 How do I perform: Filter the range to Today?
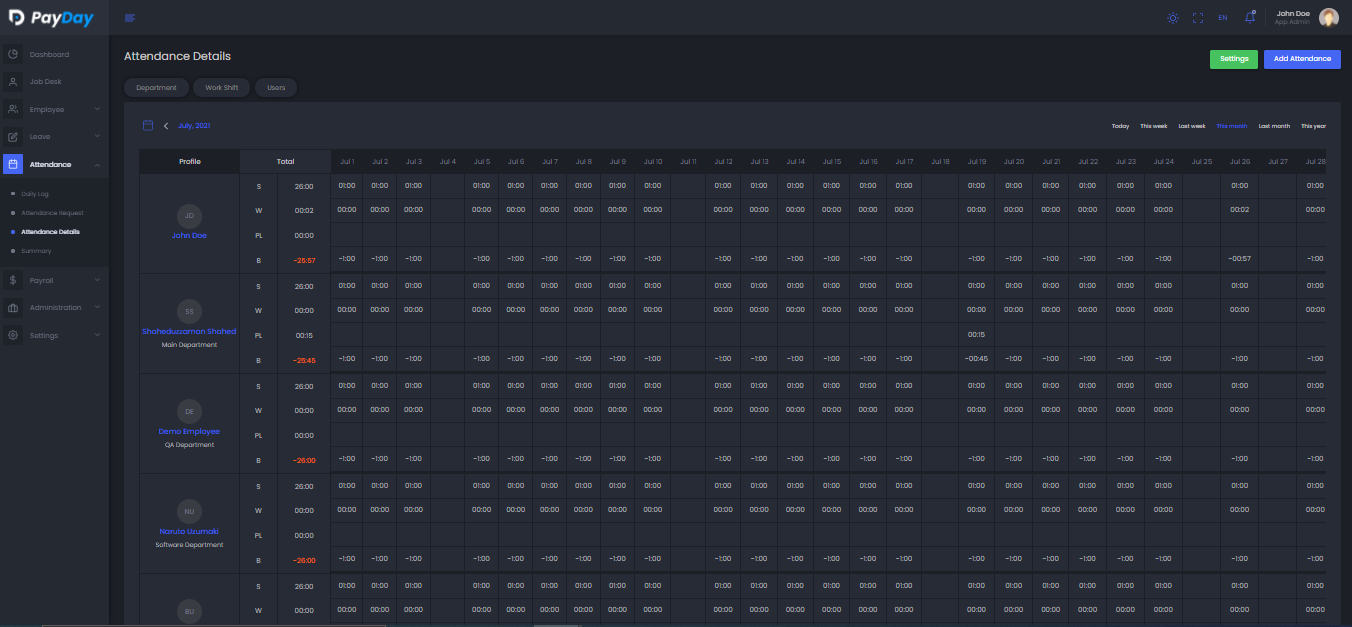(1120, 126)
